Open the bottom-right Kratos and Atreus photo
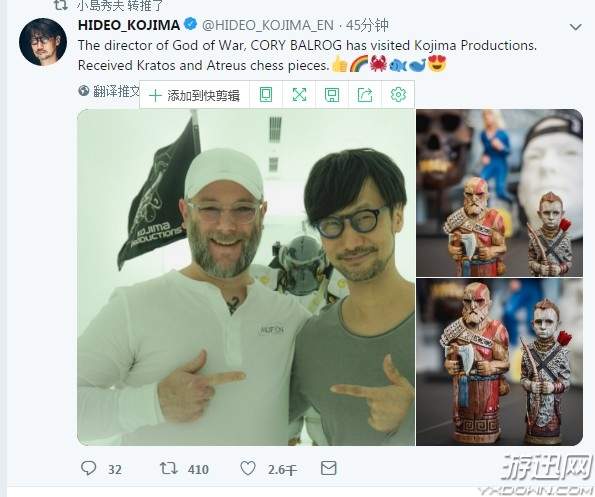 coord(499,362)
